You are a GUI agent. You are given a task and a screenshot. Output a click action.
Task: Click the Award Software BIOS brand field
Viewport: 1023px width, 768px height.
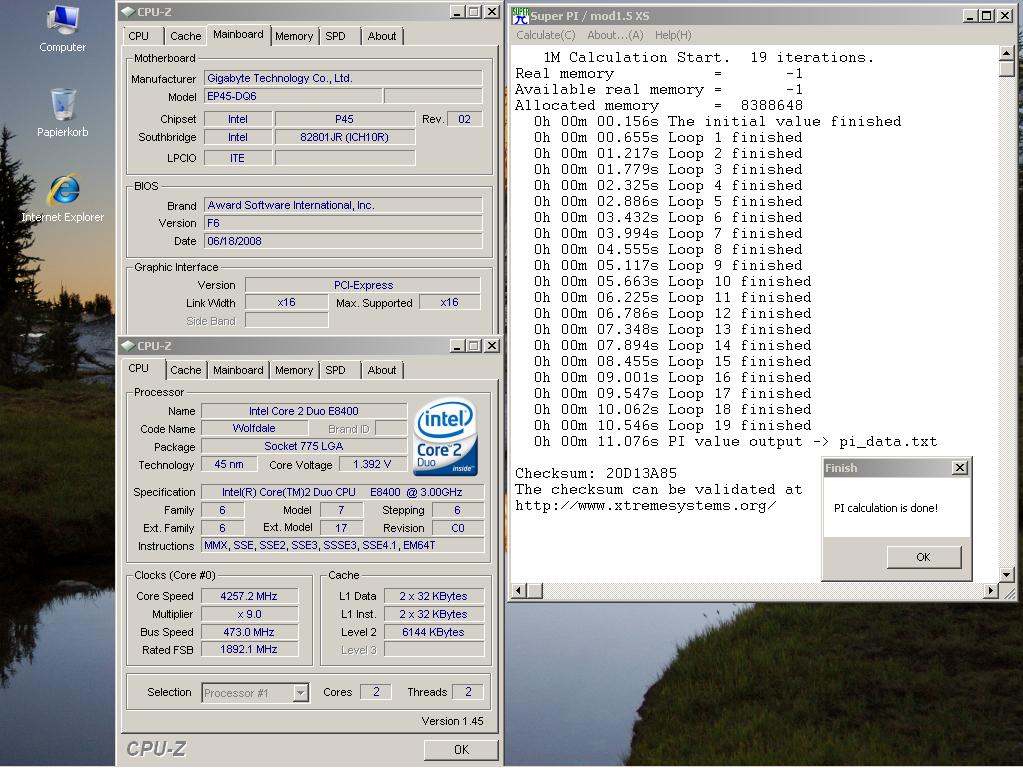click(343, 206)
